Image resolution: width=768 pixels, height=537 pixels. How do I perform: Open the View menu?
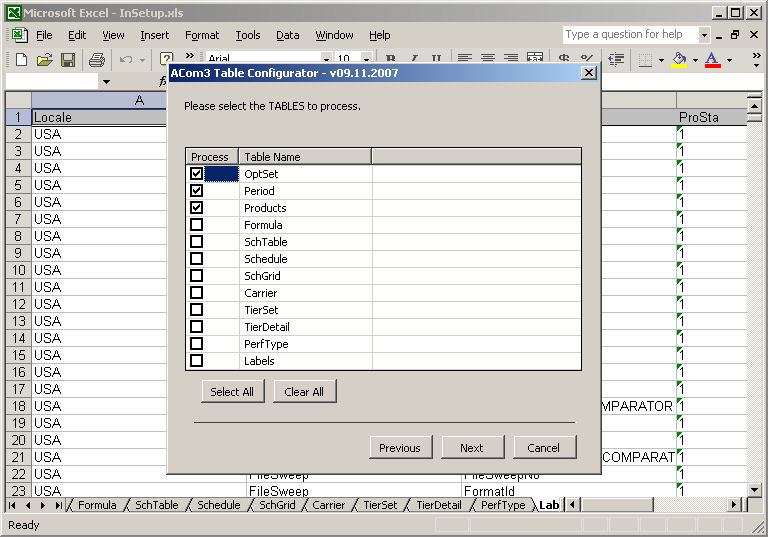pyautogui.click(x=113, y=35)
